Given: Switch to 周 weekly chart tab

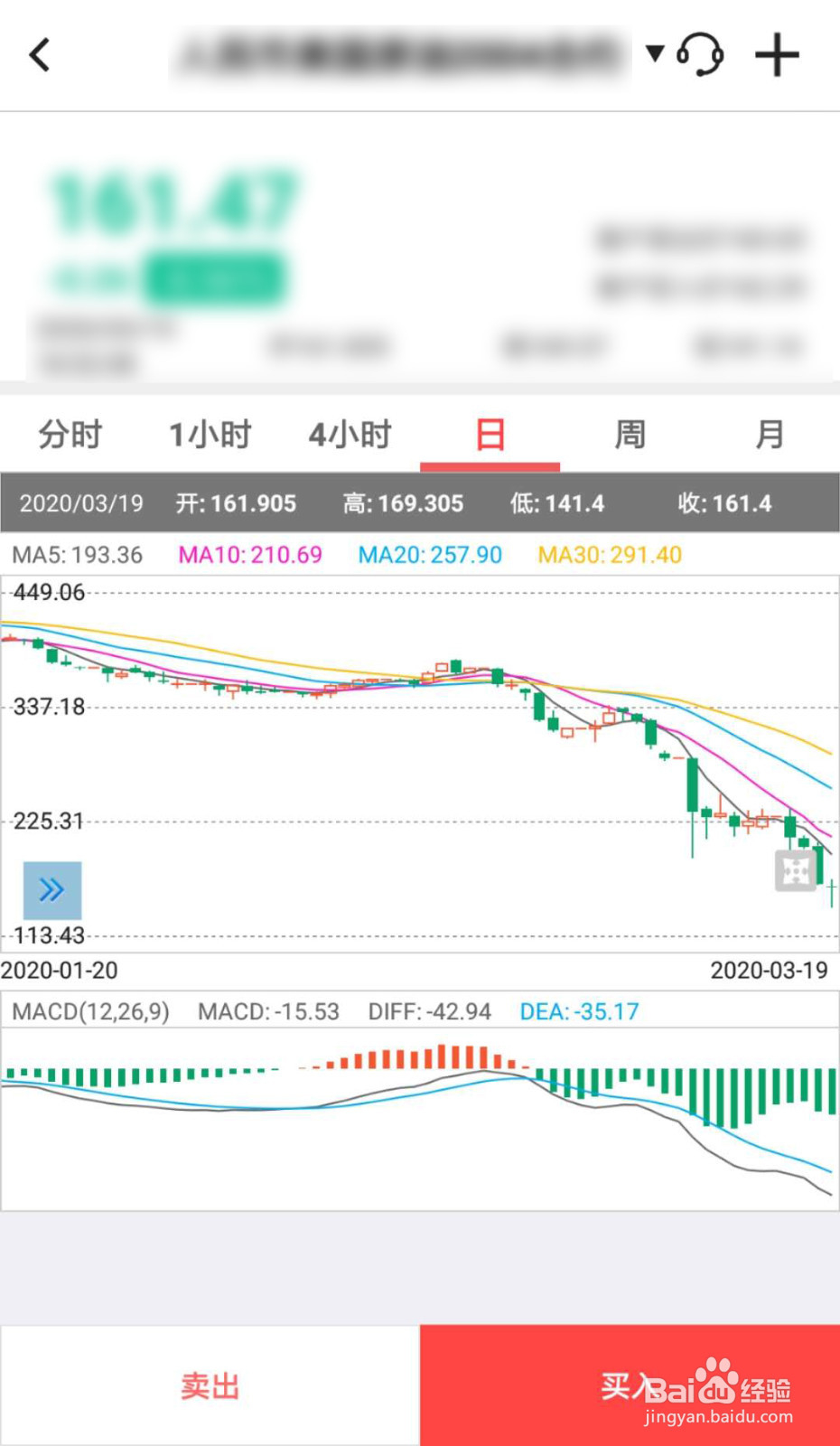Looking at the screenshot, I should coord(630,435).
